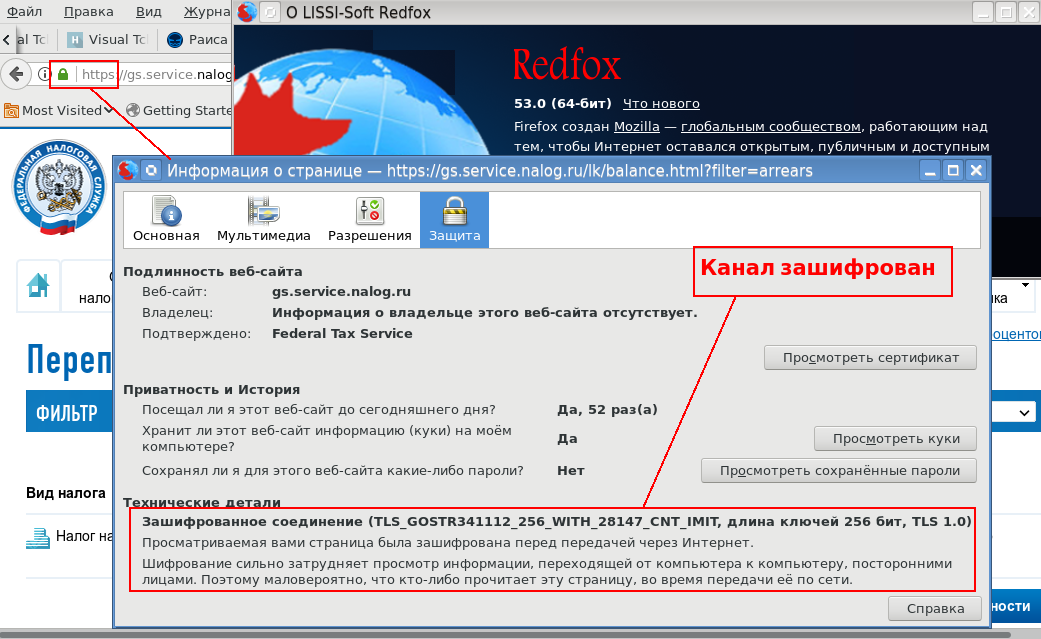1041x639 pixels.
Task: Select the Защита tab
Action: pos(455,220)
